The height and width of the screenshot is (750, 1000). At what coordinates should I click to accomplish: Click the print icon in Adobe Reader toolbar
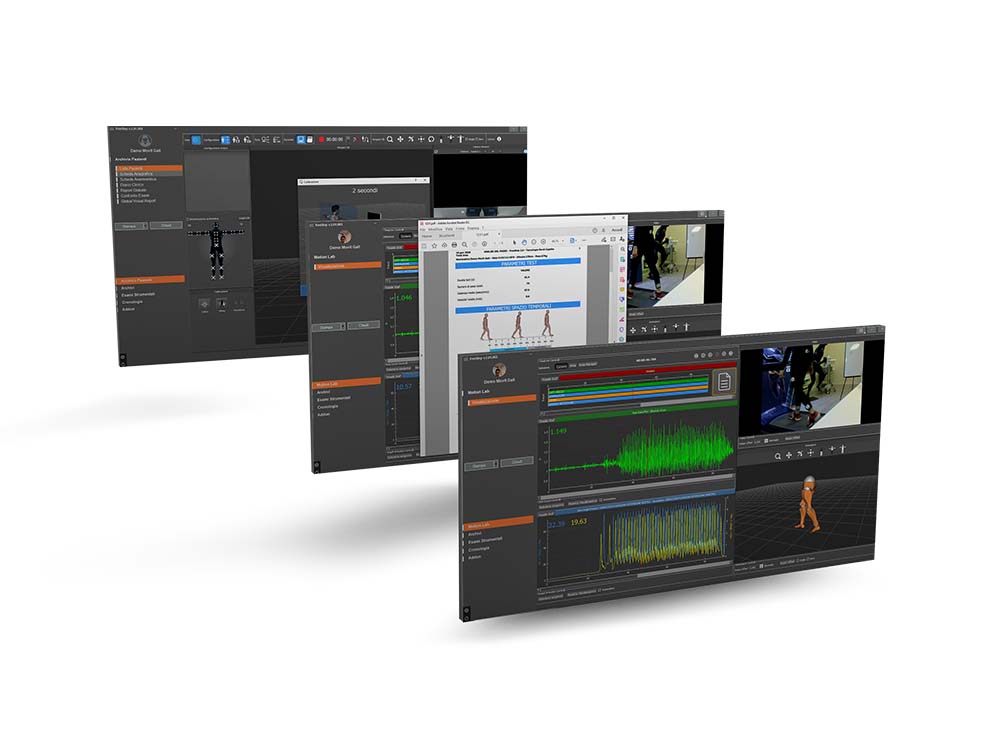452,243
